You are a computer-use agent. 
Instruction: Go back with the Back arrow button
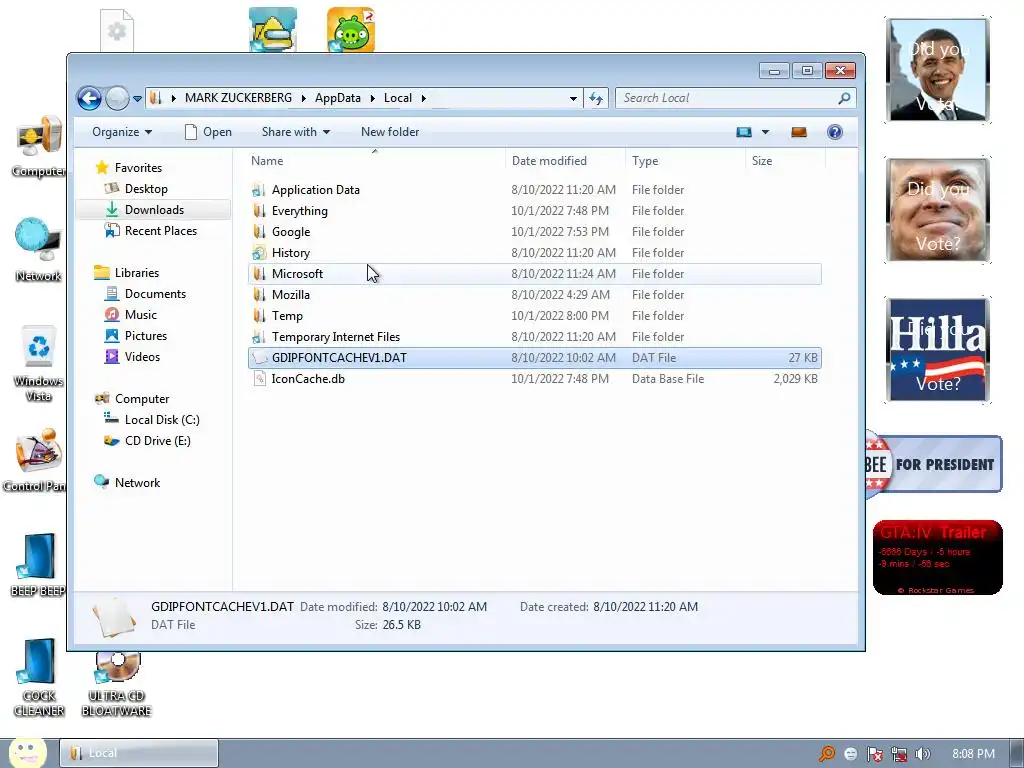point(89,99)
